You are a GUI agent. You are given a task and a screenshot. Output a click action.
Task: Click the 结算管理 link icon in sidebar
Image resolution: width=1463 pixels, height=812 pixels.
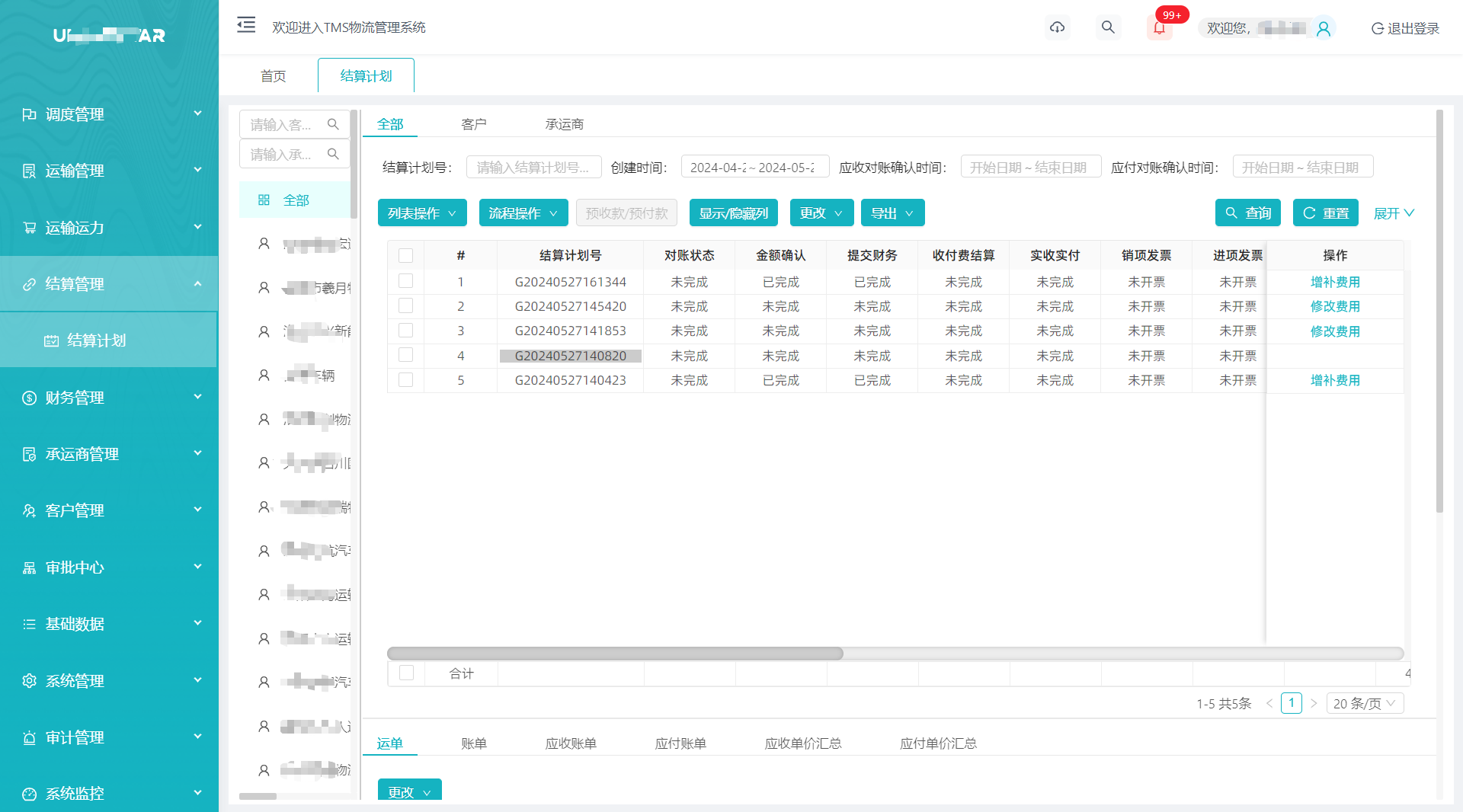click(x=29, y=284)
